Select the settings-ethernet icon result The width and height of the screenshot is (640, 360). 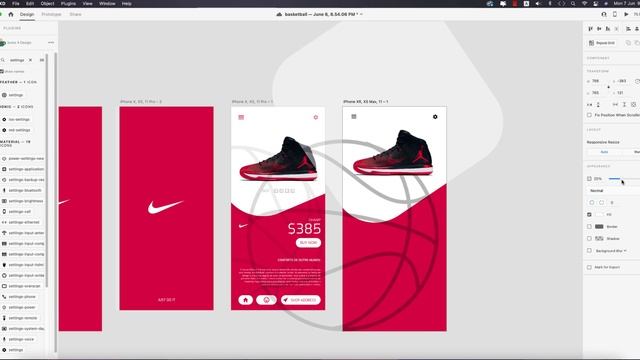(21, 222)
